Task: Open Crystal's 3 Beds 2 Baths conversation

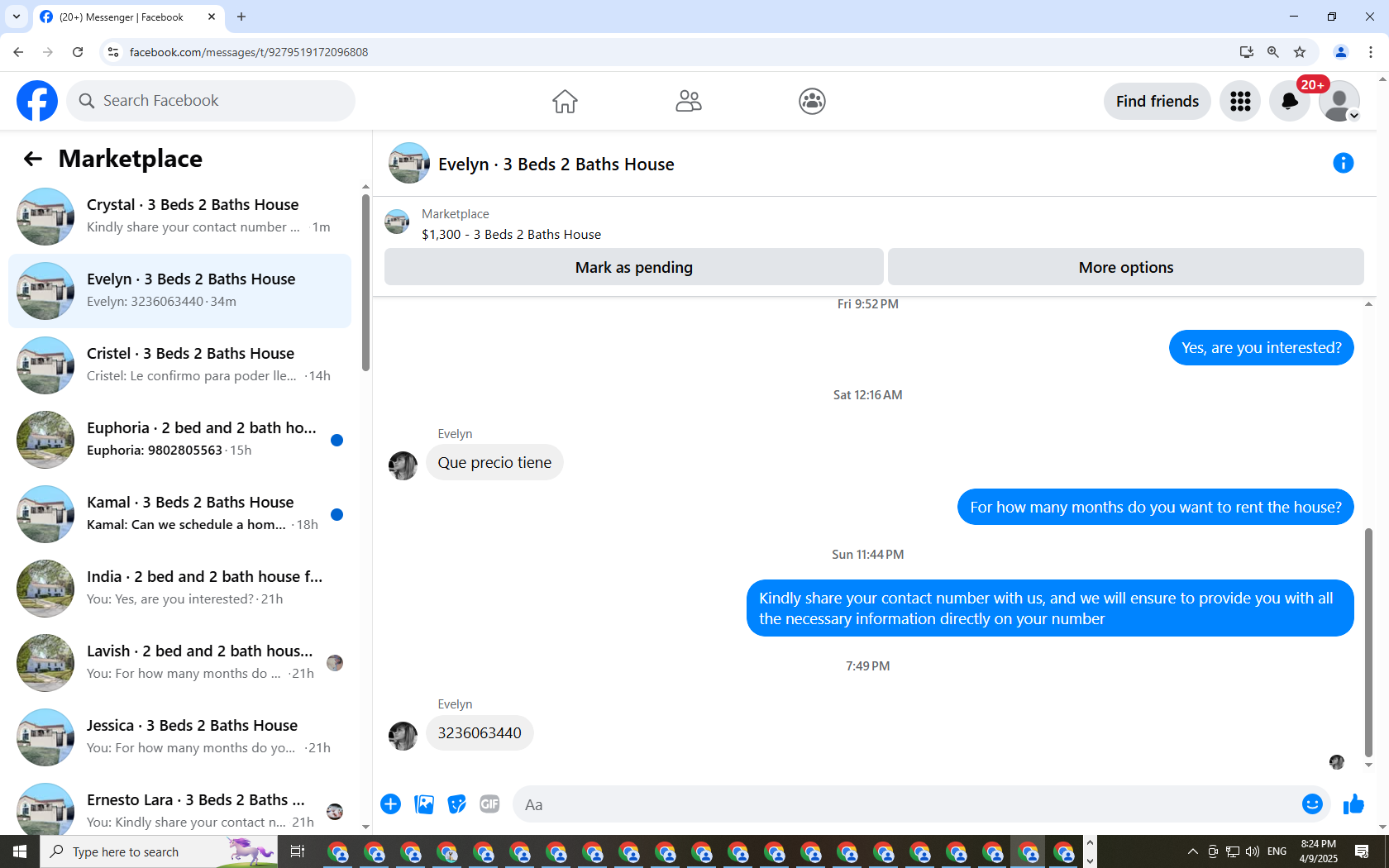Action: point(179,217)
